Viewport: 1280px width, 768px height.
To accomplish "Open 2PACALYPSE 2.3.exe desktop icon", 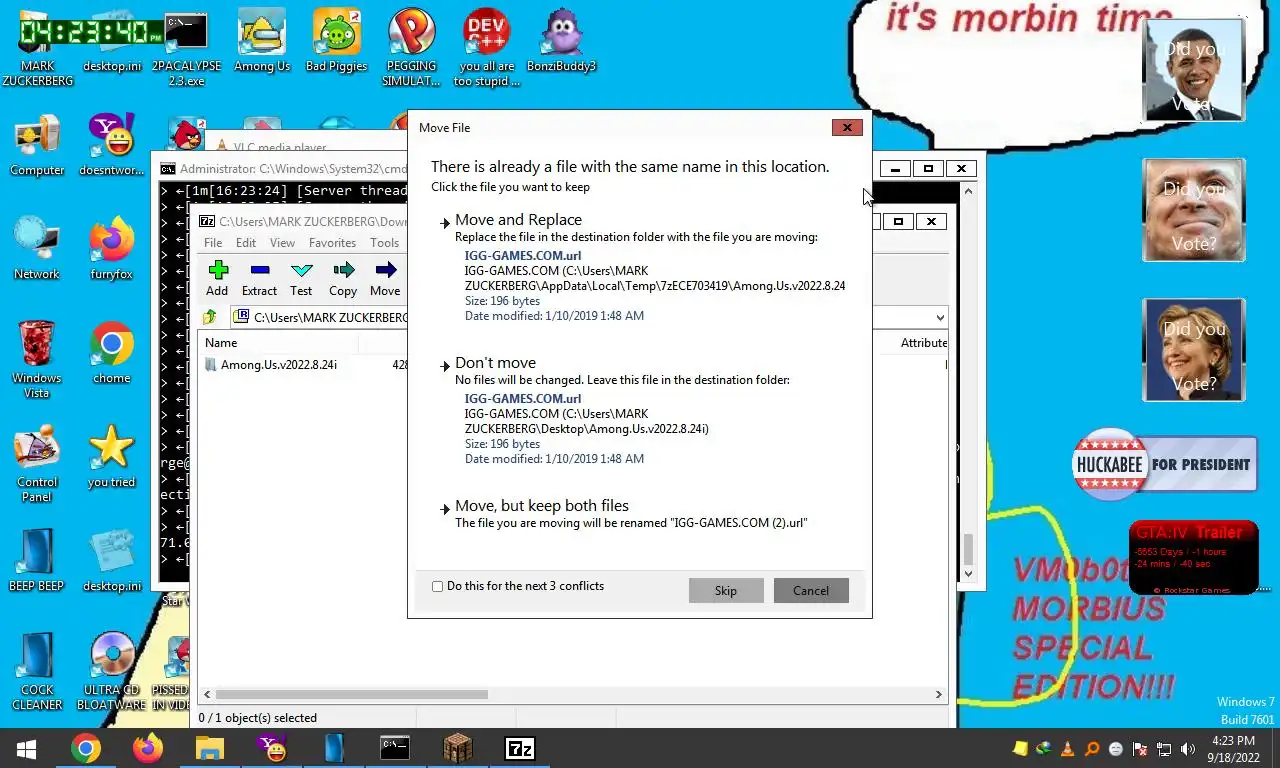I will click(x=187, y=48).
